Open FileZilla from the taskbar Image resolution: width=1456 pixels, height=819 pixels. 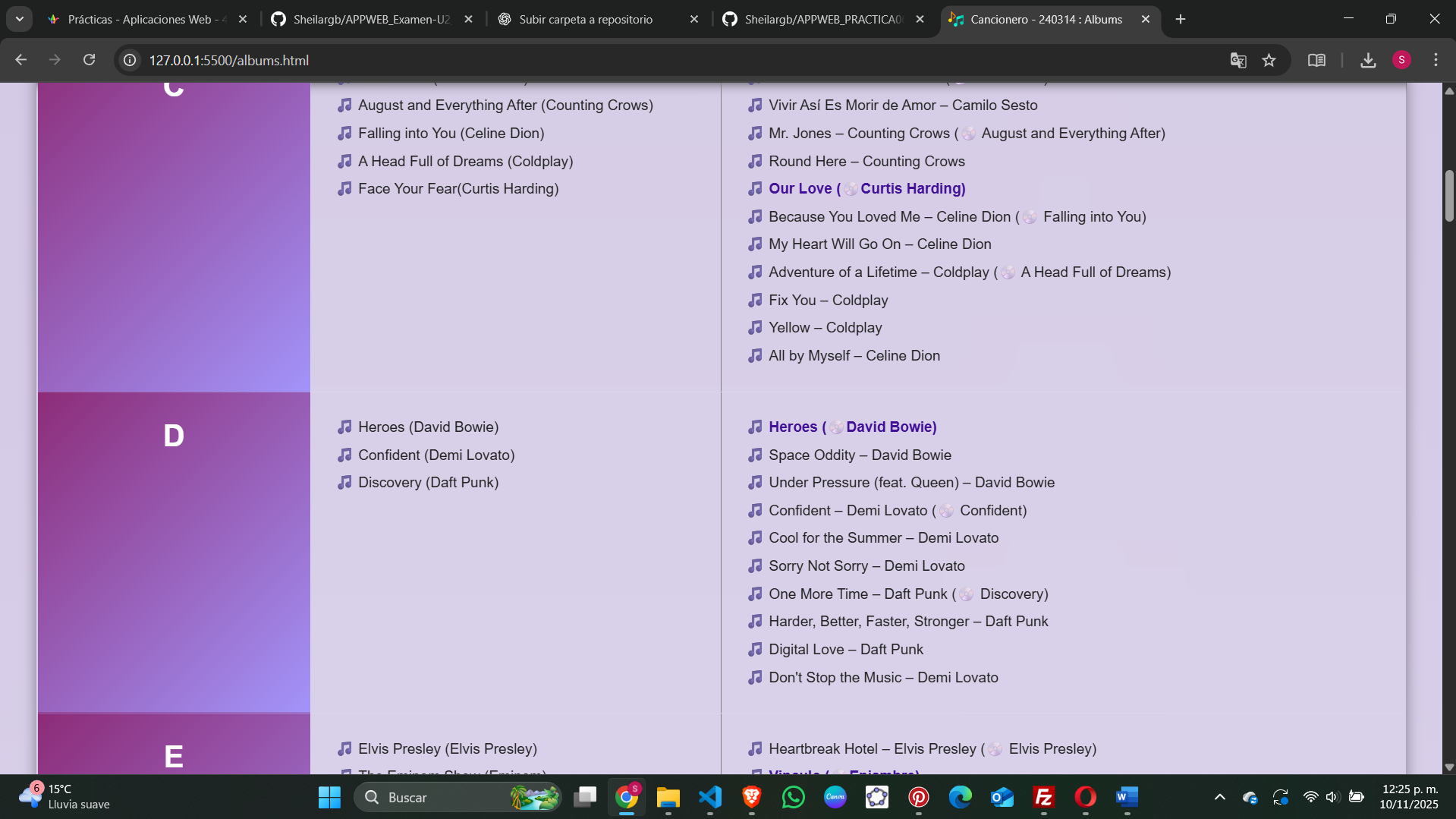tap(1044, 797)
